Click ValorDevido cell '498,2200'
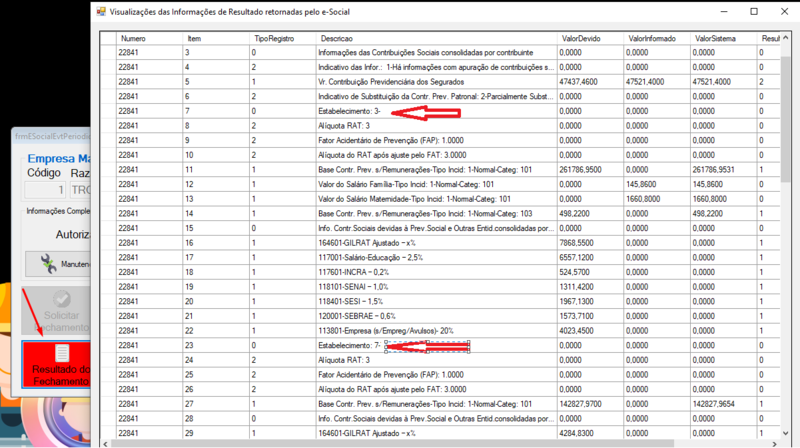Screen dimensions: 800x448 click(590, 213)
